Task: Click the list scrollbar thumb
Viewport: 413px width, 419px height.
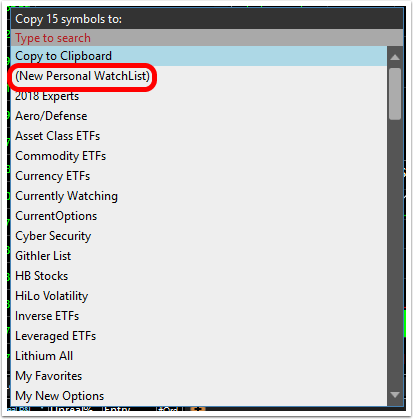Action: [x=395, y=94]
